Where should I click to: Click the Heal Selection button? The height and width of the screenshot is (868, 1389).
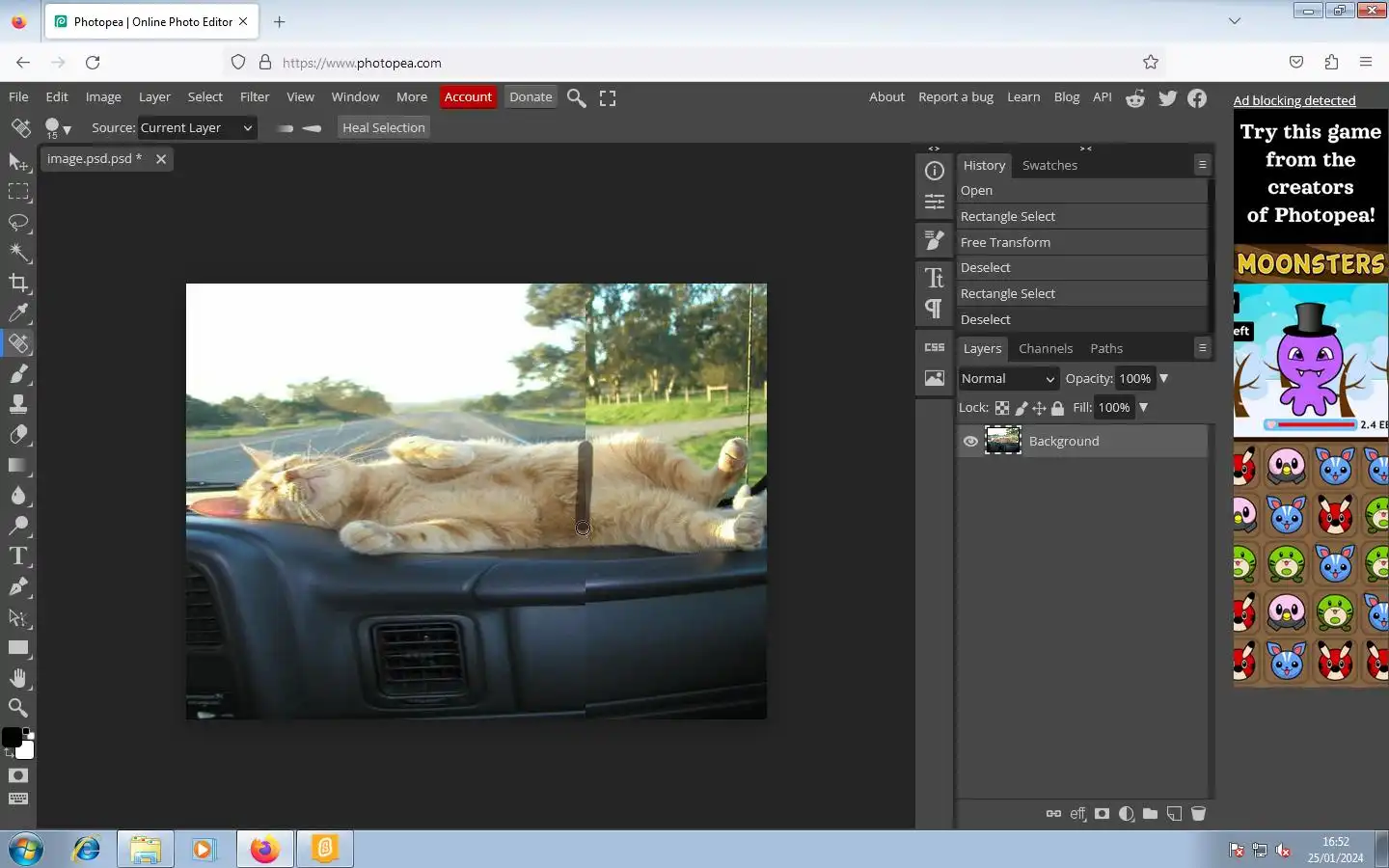[x=383, y=127]
